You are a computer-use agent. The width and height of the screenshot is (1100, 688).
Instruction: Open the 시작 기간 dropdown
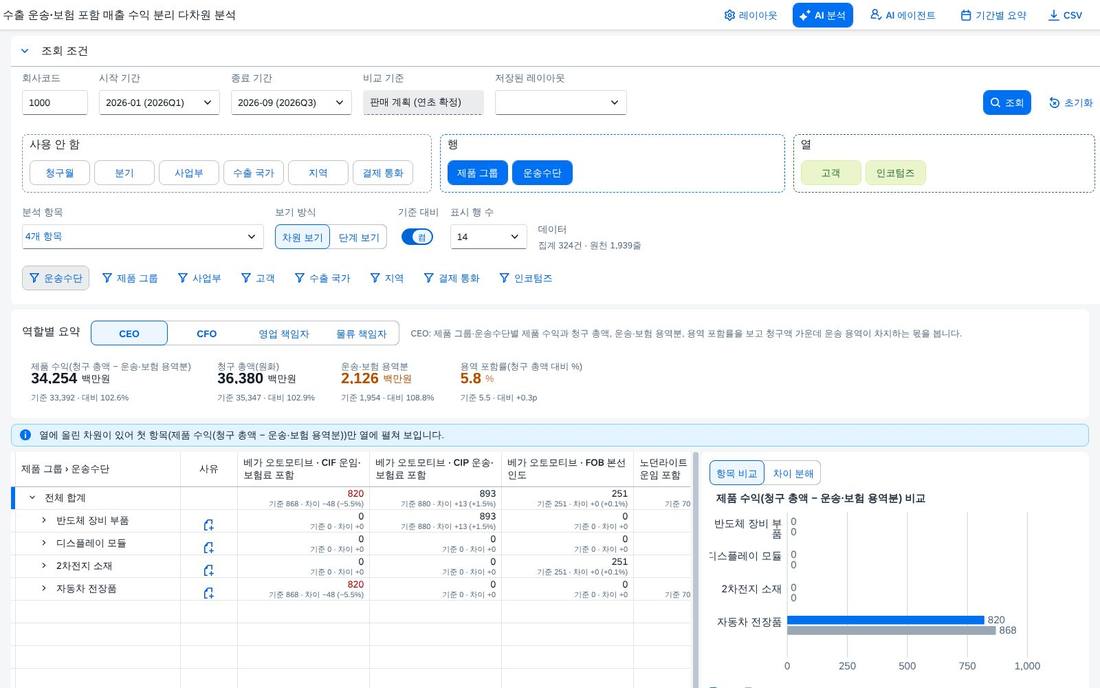pos(159,102)
